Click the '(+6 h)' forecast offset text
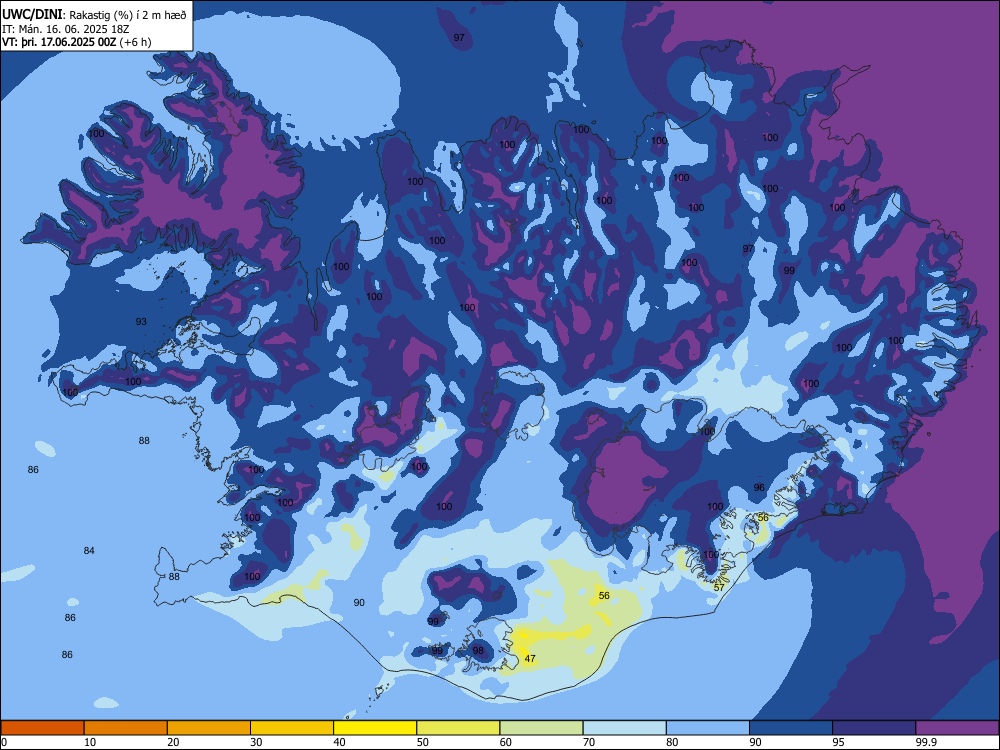Viewport: 1000px width, 750px height. coord(136,42)
